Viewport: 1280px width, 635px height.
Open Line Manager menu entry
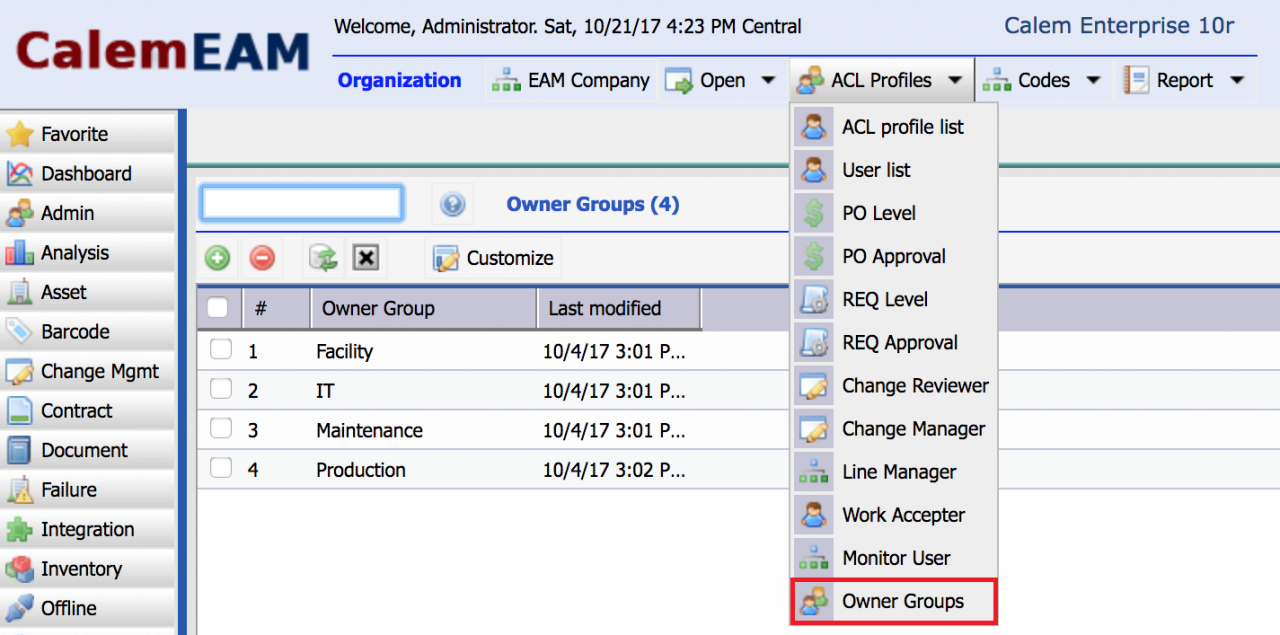(894, 472)
